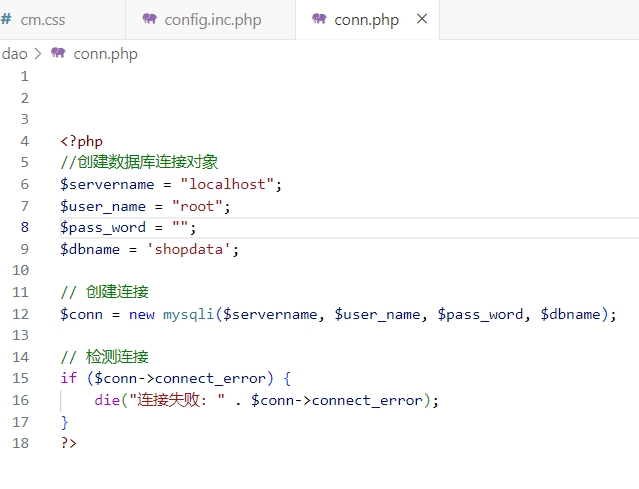Image resolution: width=639 pixels, height=489 pixels.
Task: Click the CSS hash icon on cm.css tab
Action: pos(6,19)
